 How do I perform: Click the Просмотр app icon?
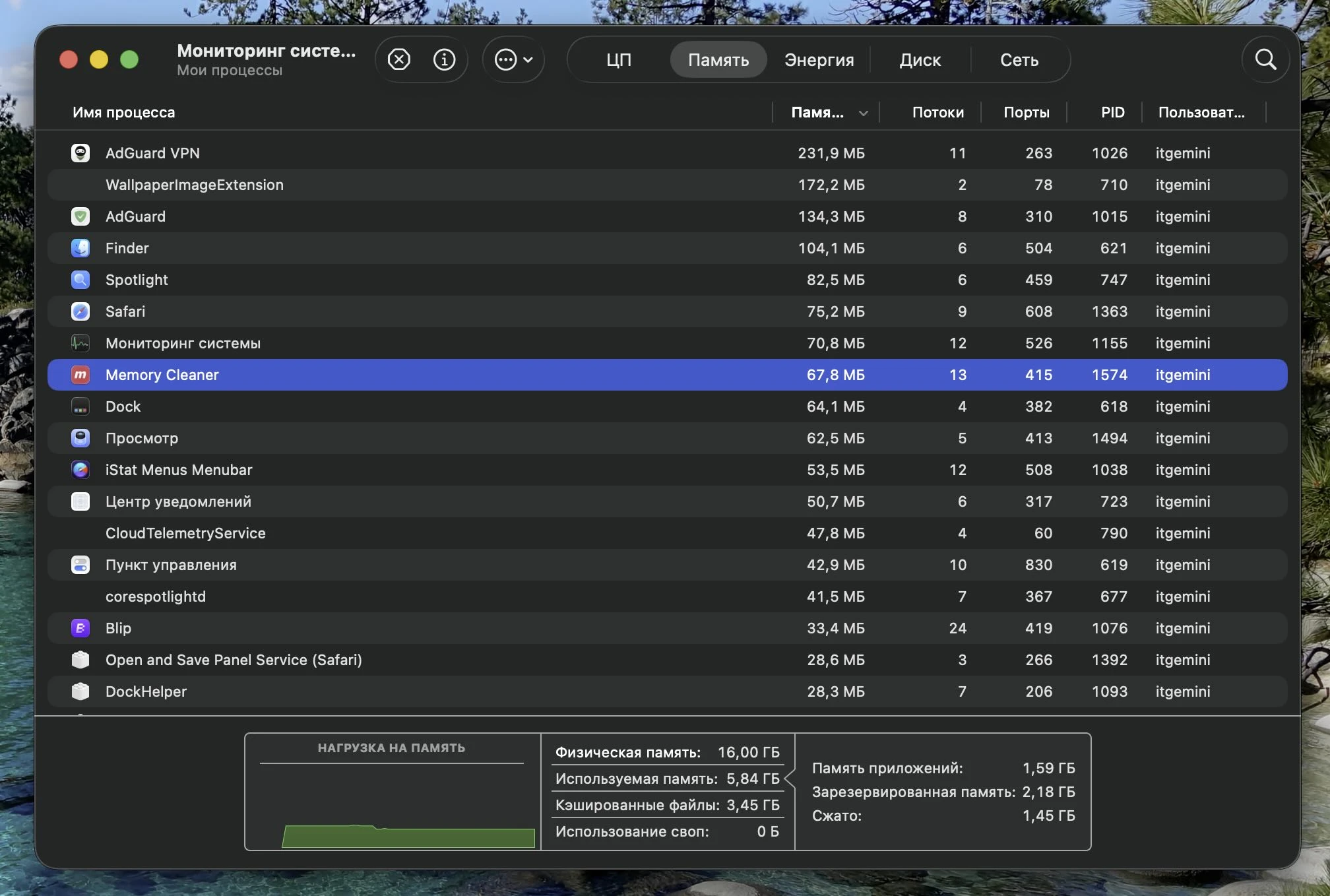click(x=80, y=438)
